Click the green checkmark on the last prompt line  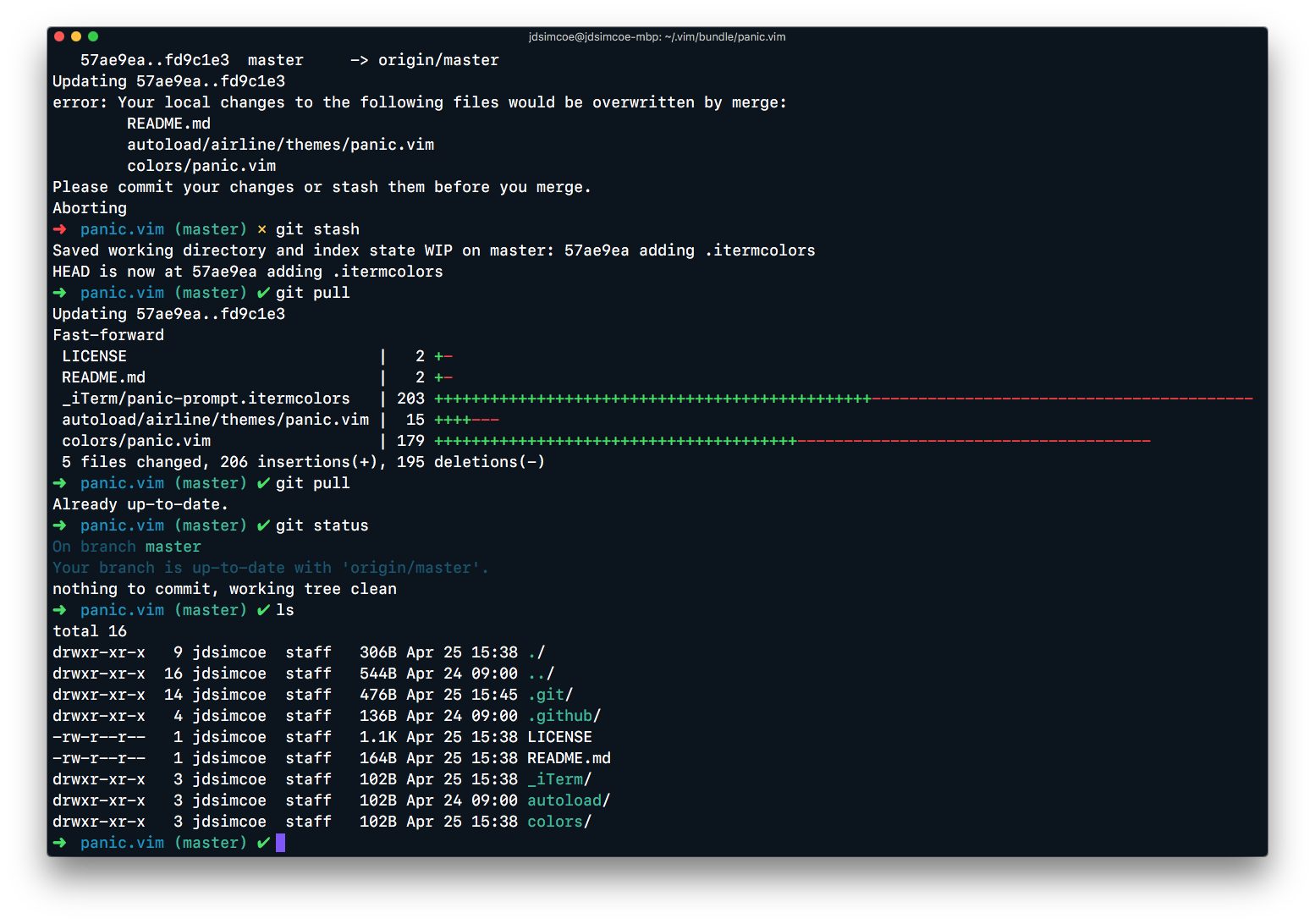[263, 843]
